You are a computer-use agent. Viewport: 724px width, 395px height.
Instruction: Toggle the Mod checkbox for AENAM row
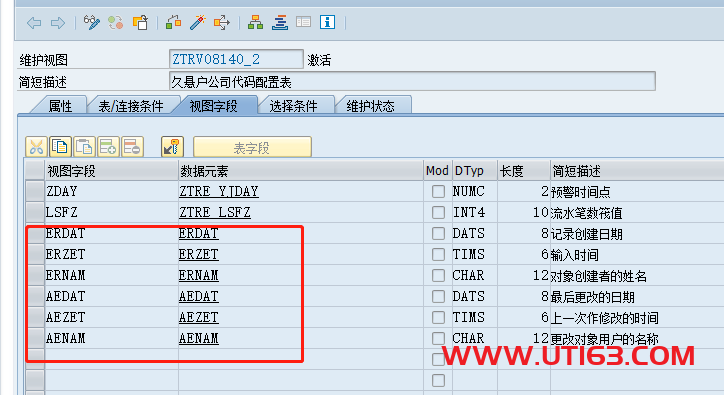tap(438, 338)
